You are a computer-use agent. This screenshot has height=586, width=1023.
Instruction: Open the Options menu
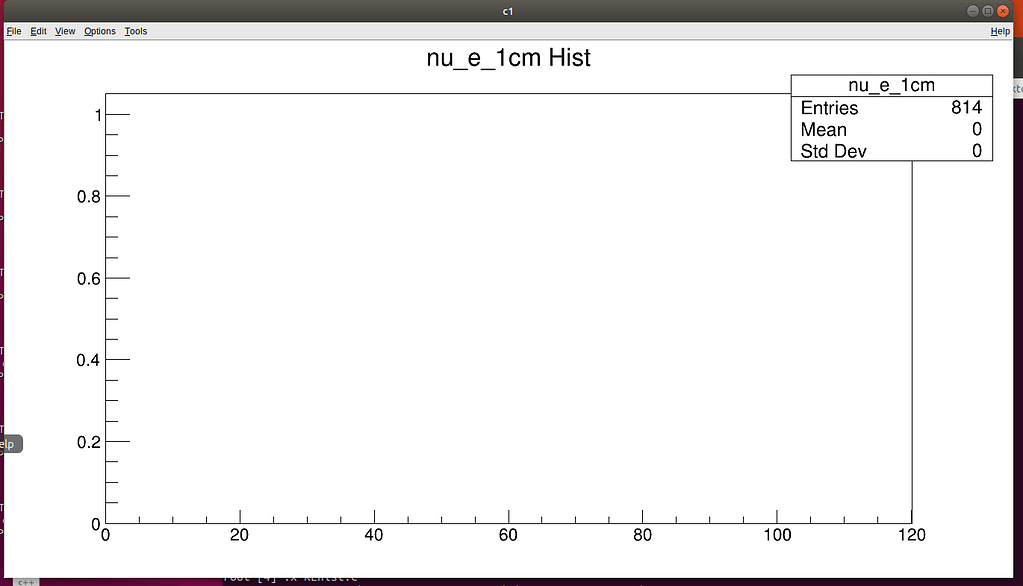pyautogui.click(x=99, y=31)
